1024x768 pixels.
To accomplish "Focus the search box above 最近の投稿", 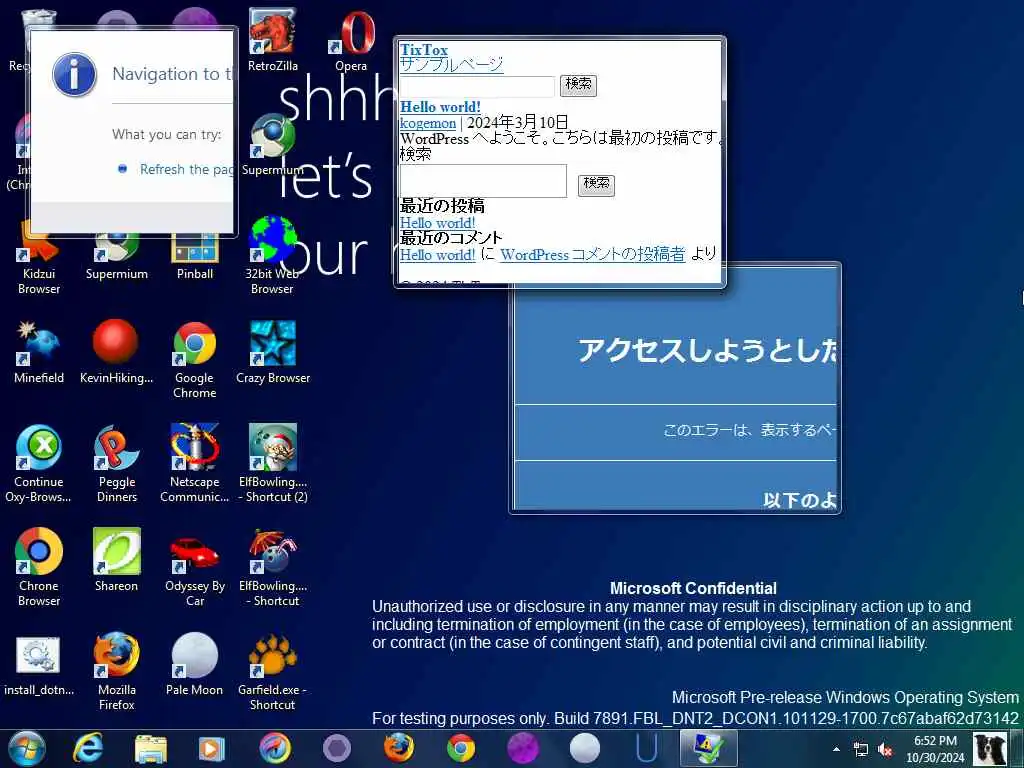I will [483, 181].
